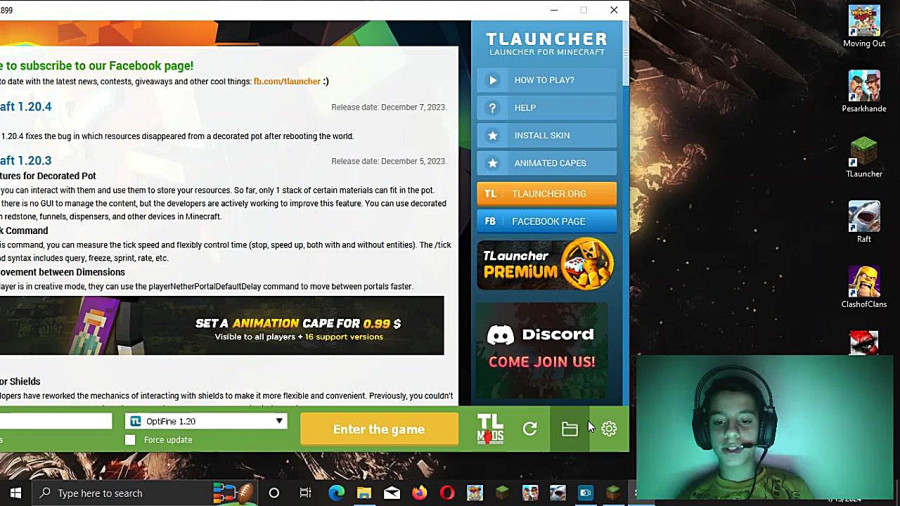Open Raft desktop shortcut

pos(864,221)
